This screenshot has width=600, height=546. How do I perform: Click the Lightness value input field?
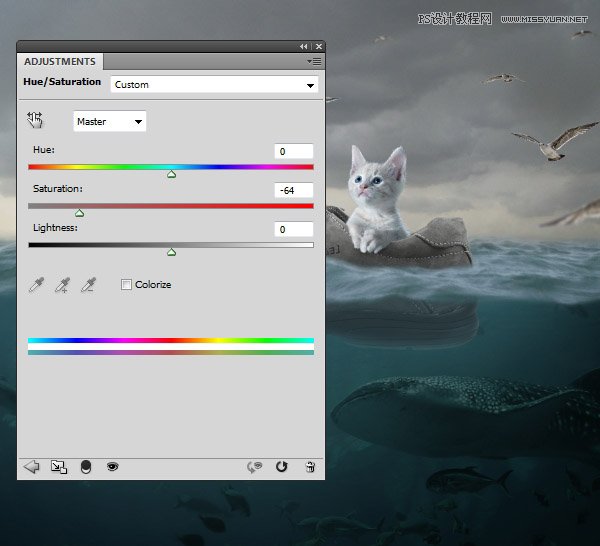click(294, 229)
